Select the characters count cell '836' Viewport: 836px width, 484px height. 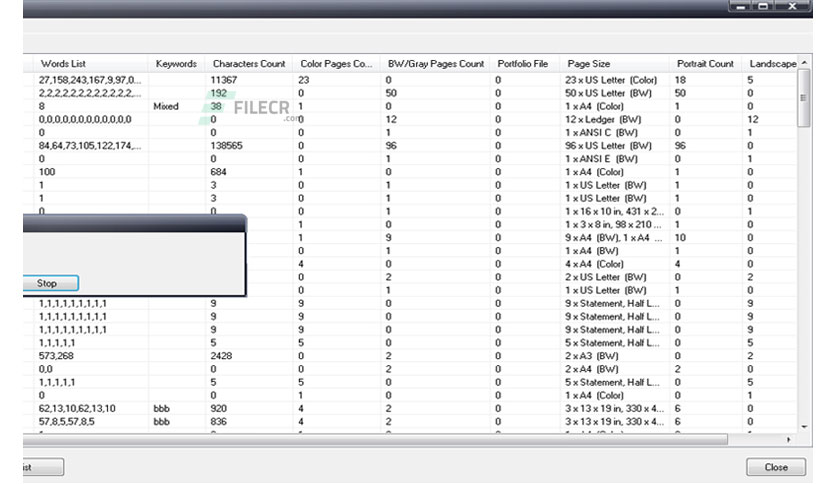(x=218, y=422)
